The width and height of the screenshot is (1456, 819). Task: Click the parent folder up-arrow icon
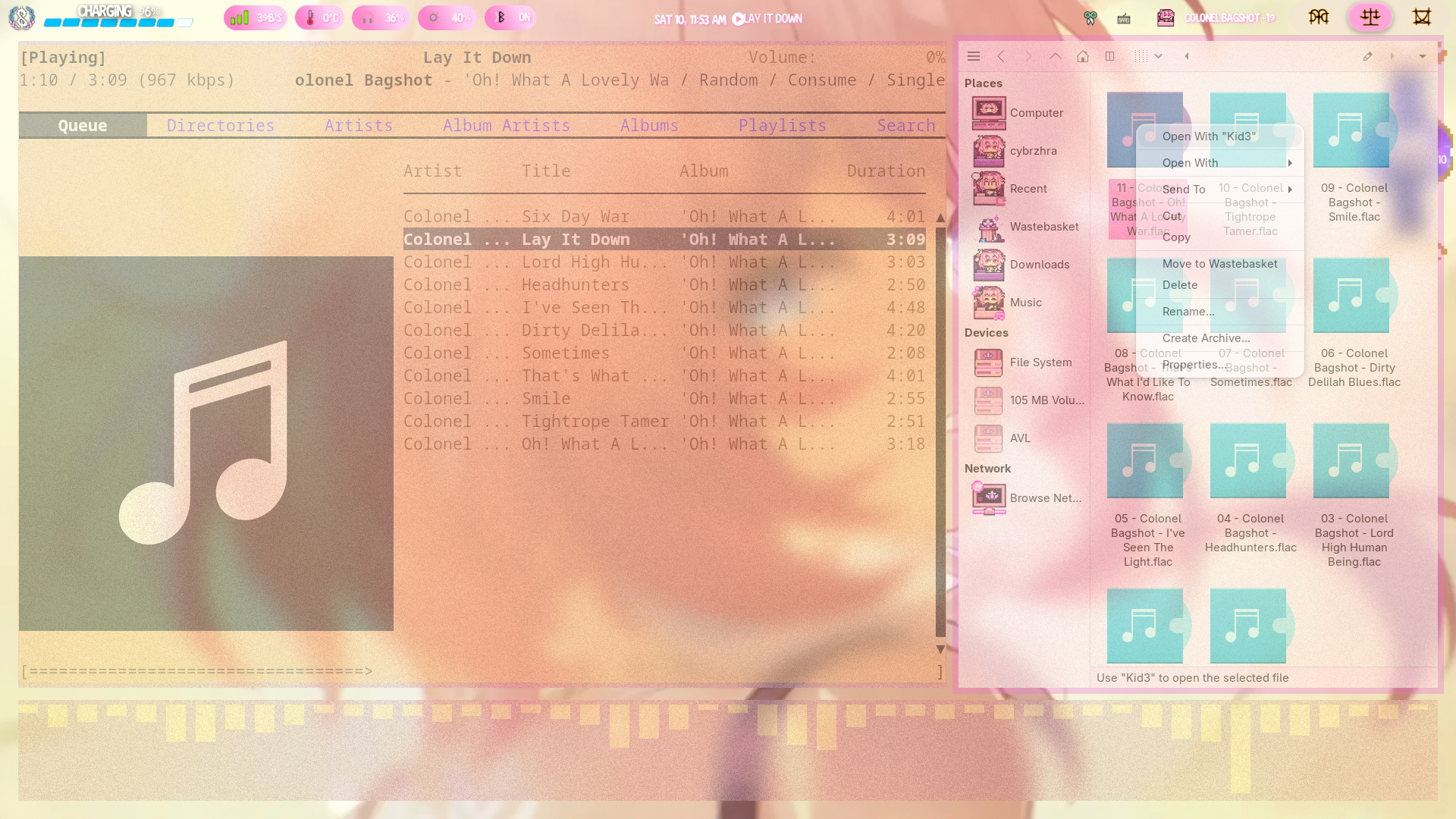1056,56
